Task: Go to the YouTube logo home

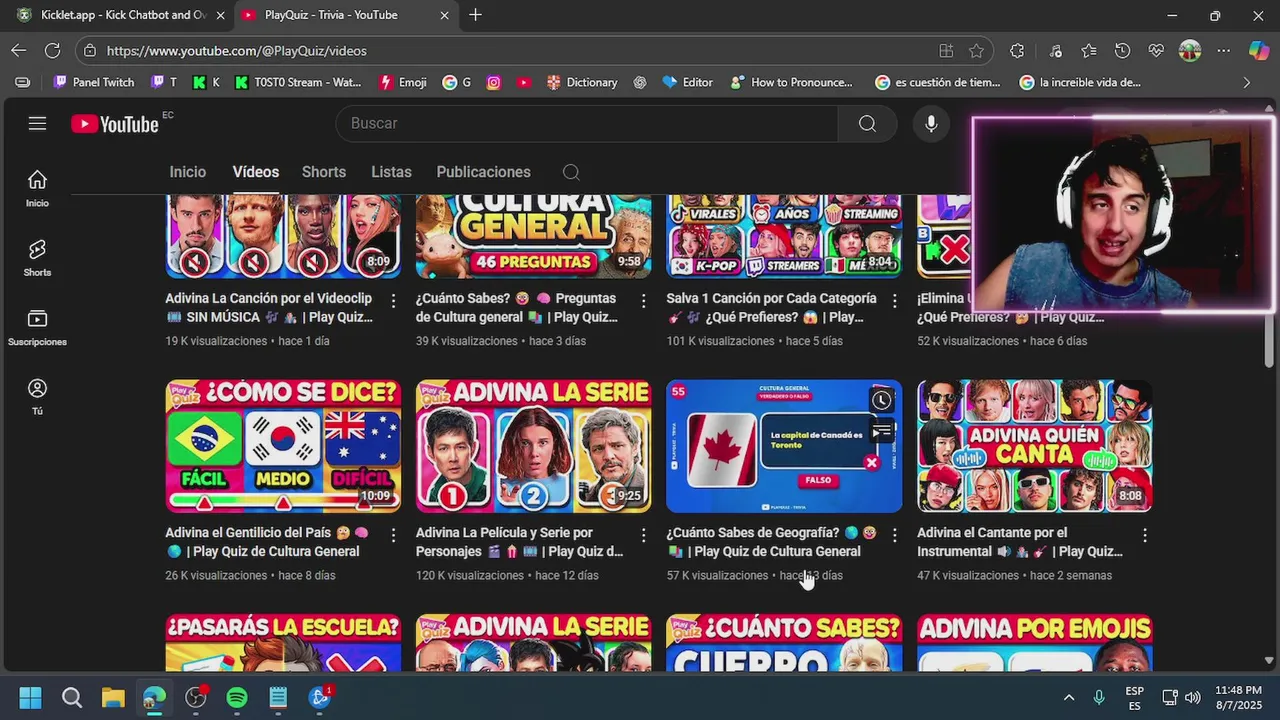Action: 115,124
